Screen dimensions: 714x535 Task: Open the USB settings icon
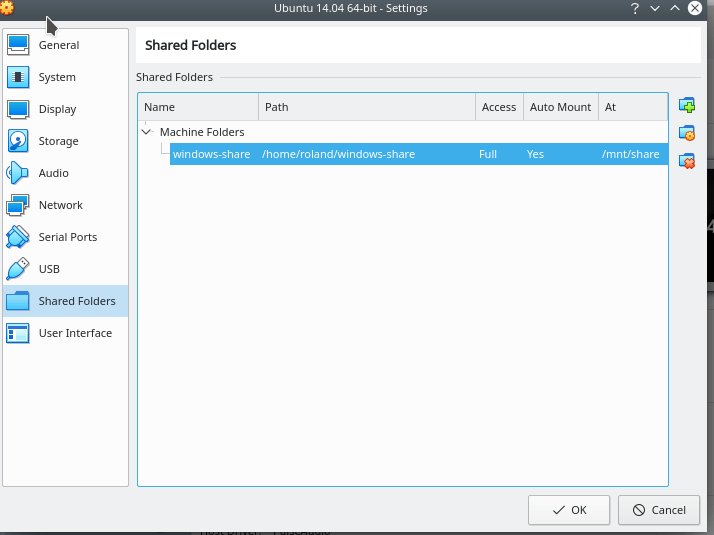click(x=19, y=269)
